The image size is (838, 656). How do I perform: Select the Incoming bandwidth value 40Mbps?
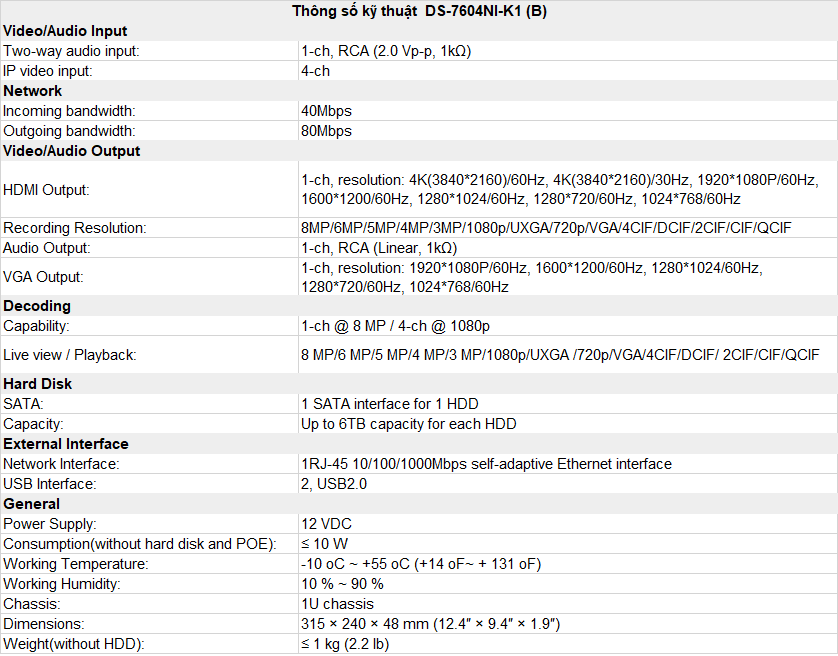tap(327, 111)
